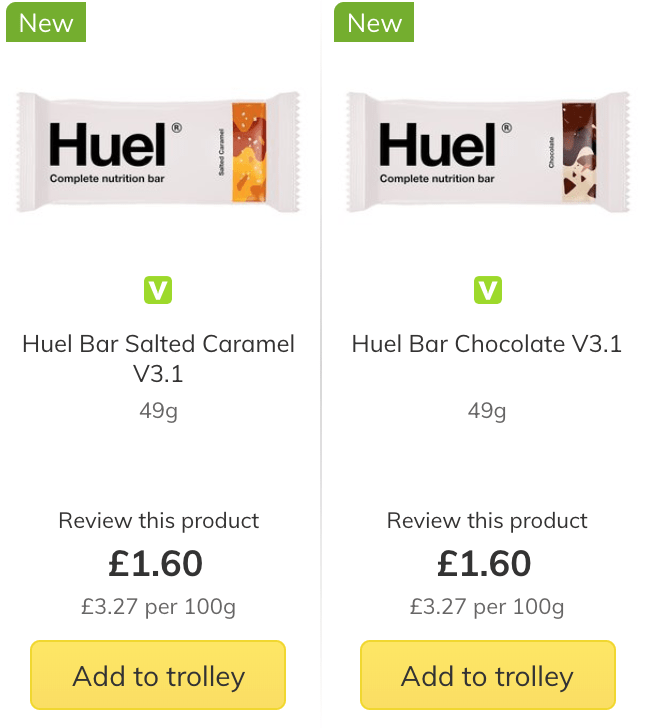The height and width of the screenshot is (728, 648).
Task: Click the £1.60 price of Salted Caramel bar
Action: [156, 563]
